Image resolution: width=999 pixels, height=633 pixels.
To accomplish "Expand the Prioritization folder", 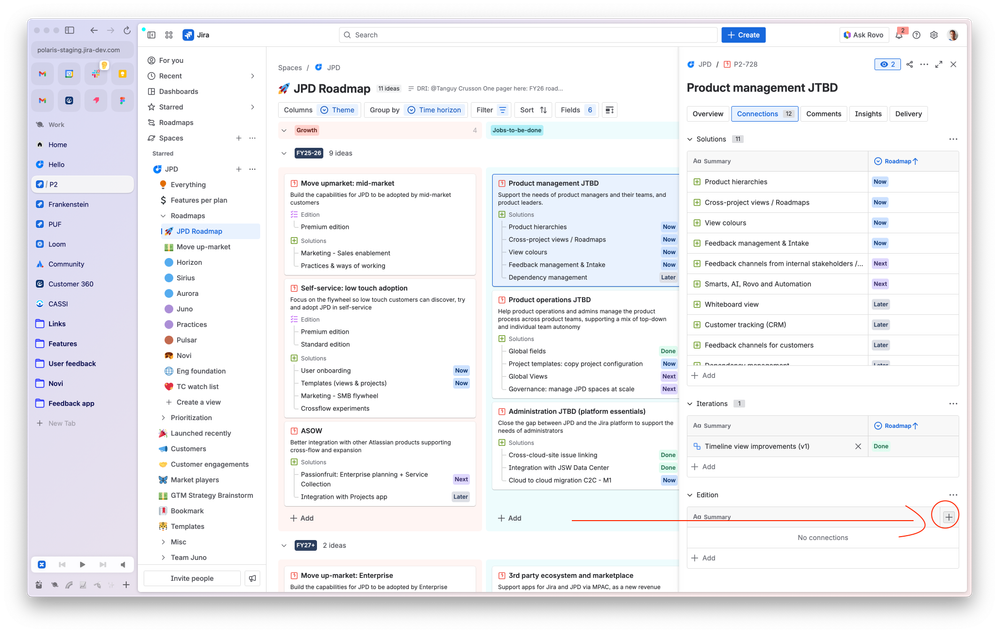I will 163,418.
